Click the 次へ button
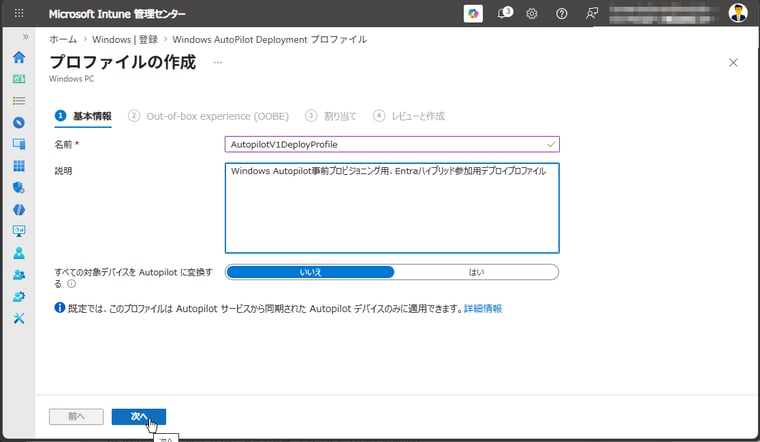Image resolution: width=760 pixels, height=442 pixels. click(x=139, y=416)
